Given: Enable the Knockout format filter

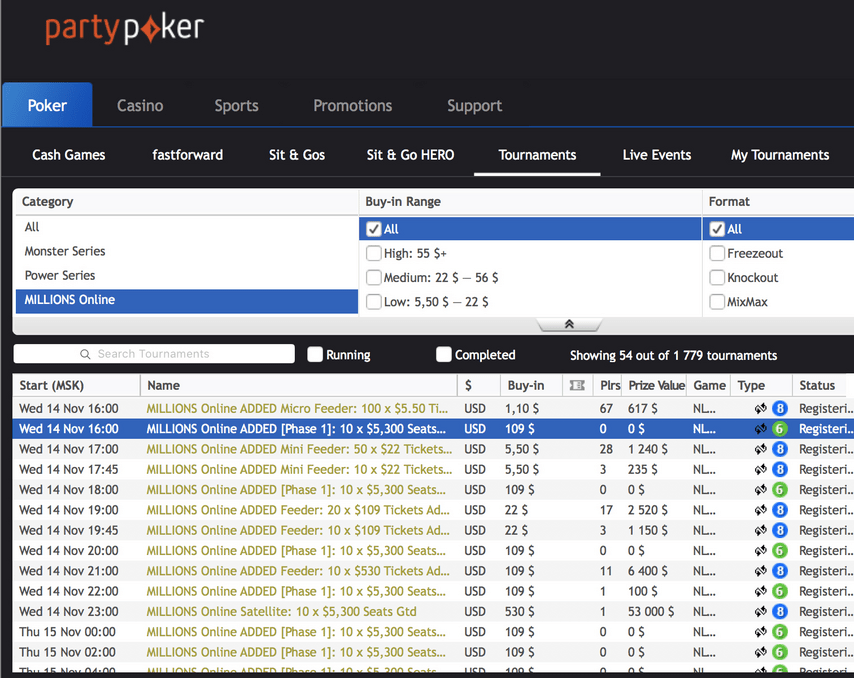Looking at the screenshot, I should pyautogui.click(x=717, y=278).
